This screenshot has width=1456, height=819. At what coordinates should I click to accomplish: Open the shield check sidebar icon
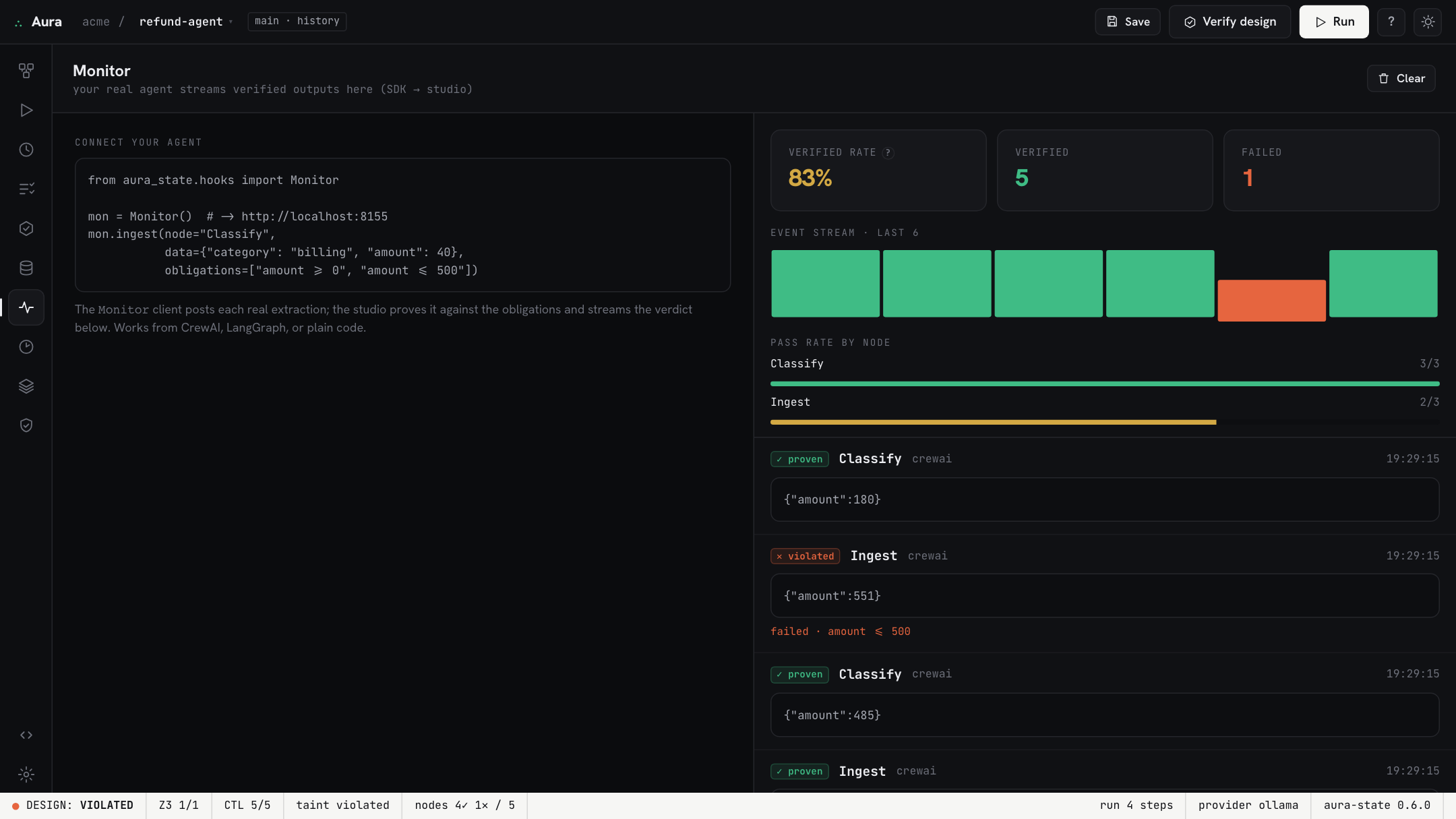[26, 425]
